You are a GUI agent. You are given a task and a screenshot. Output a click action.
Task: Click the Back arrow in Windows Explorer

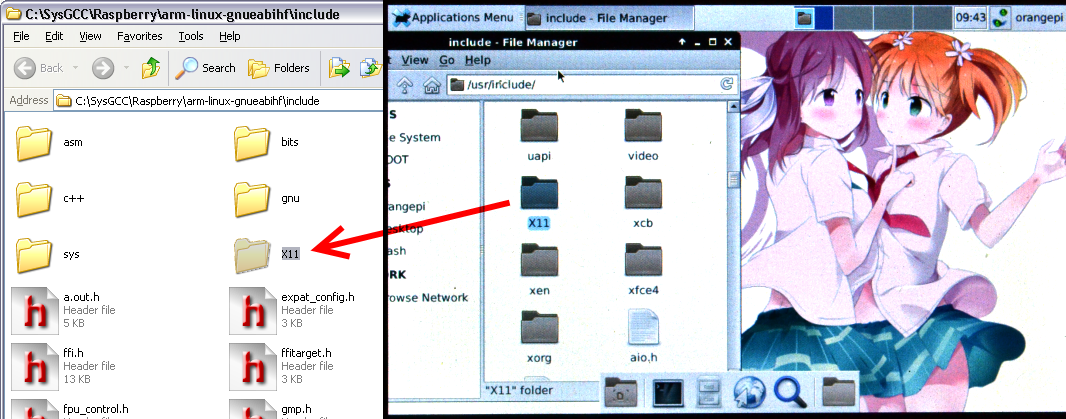click(24, 67)
